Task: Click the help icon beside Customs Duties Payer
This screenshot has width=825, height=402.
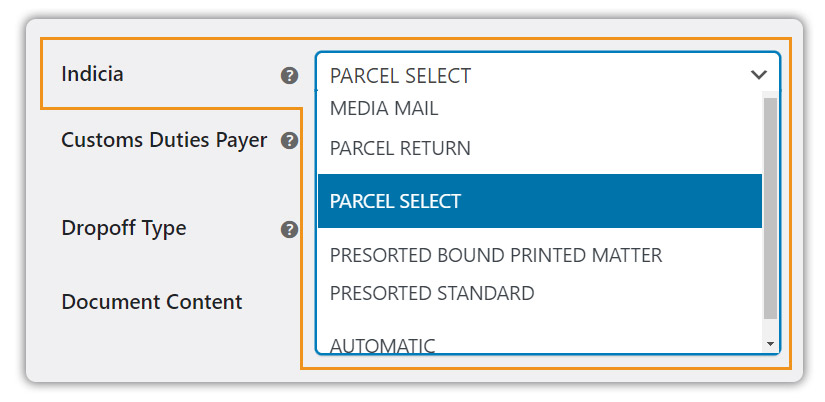Action: click(x=289, y=140)
